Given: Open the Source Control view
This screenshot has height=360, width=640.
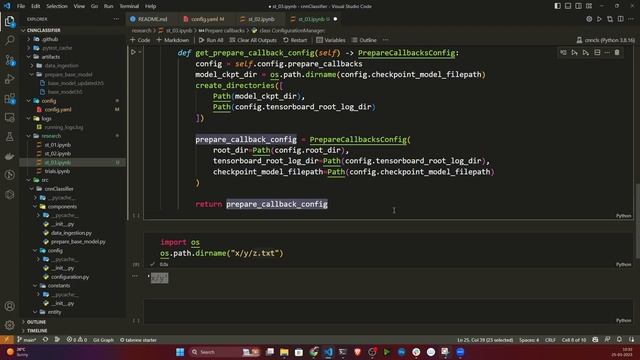Looking at the screenshot, I should click(9, 60).
